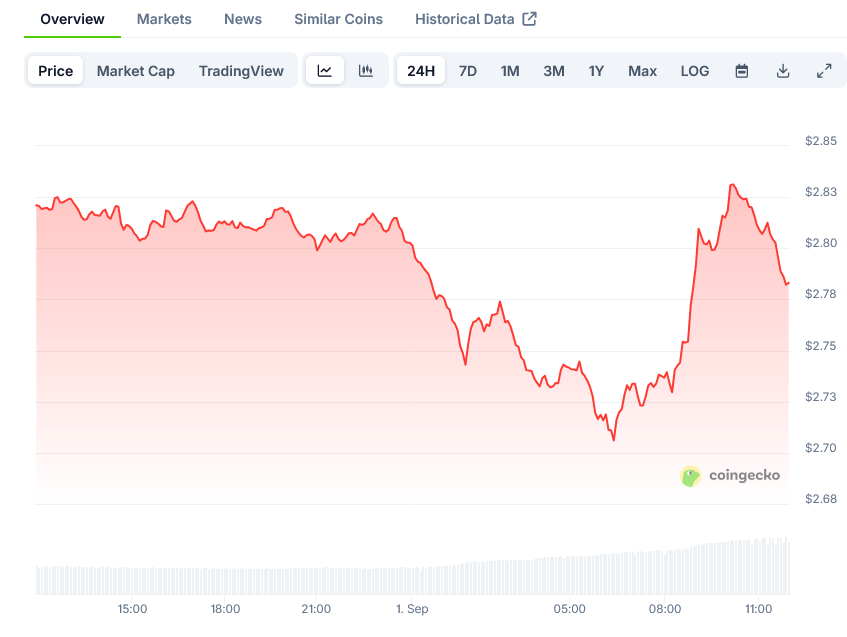The height and width of the screenshot is (637, 847).
Task: Go to the News tab
Action: tap(243, 19)
